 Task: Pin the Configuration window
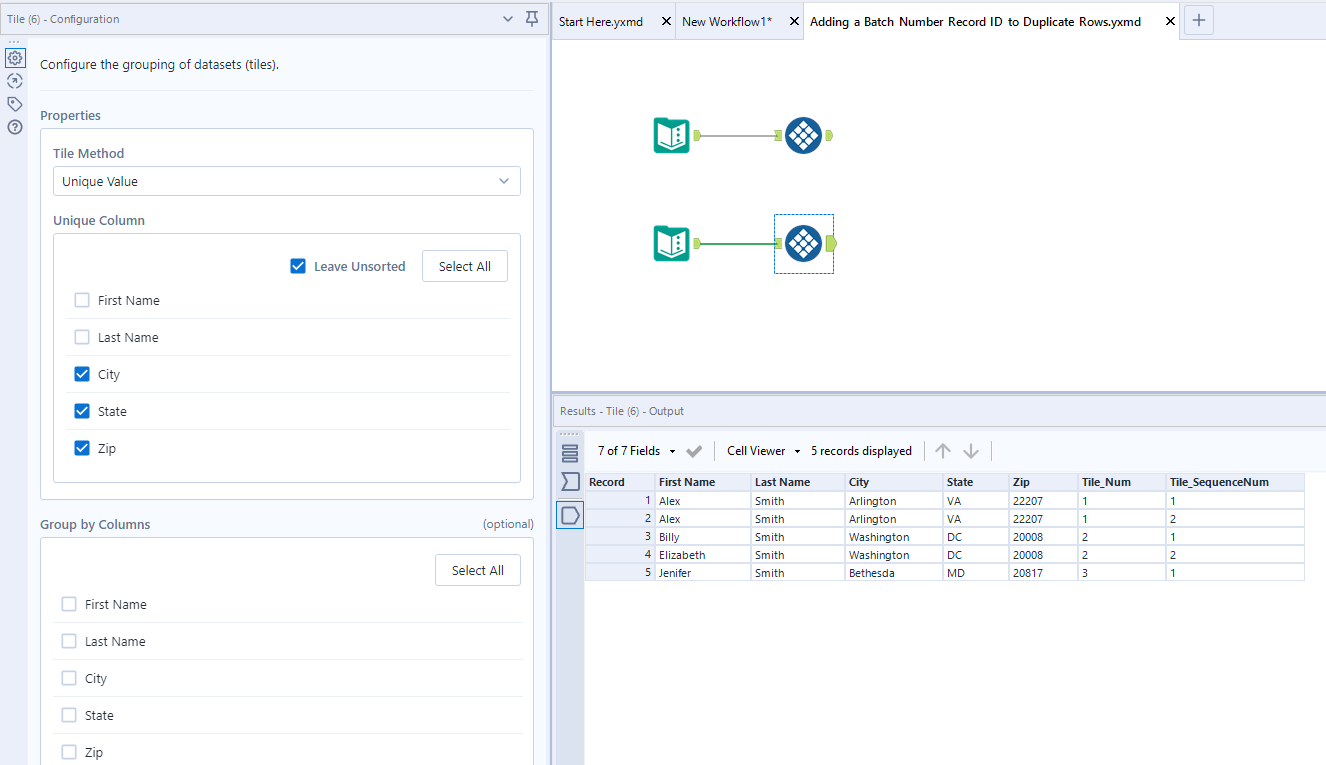532,19
